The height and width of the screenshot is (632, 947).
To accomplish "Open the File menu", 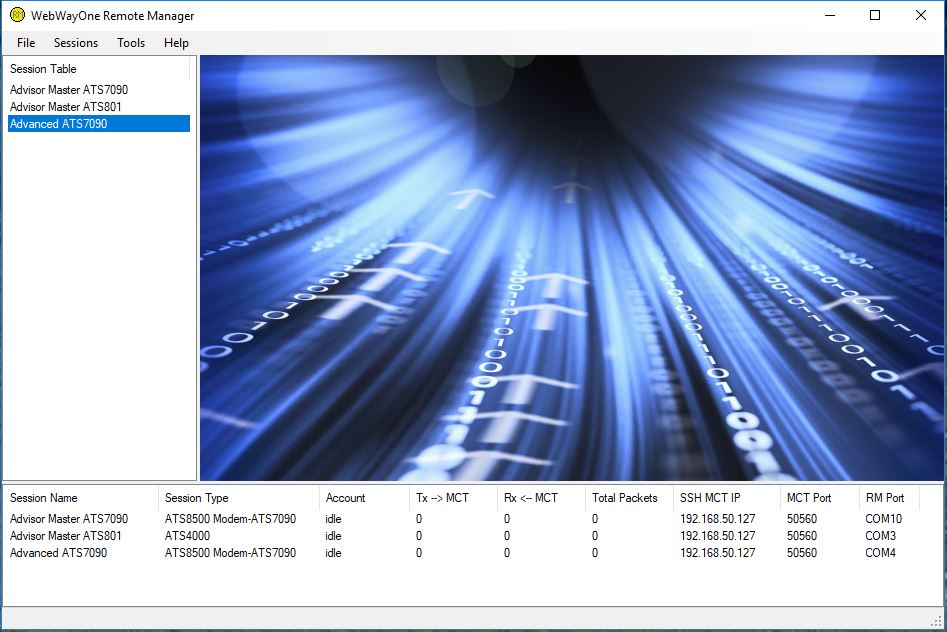I will (26, 43).
